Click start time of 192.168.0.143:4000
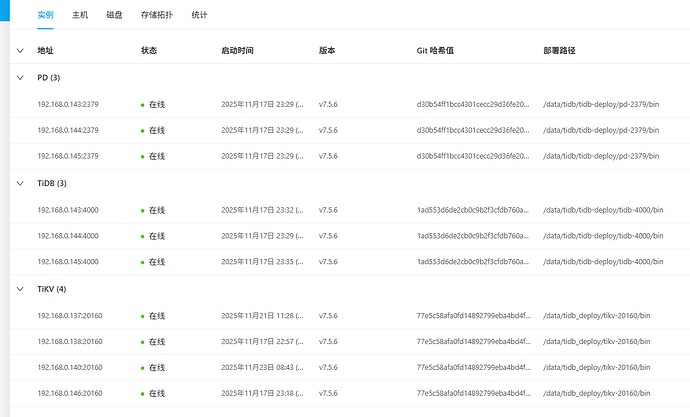Viewport: 690px width, 417px height. pos(262,210)
